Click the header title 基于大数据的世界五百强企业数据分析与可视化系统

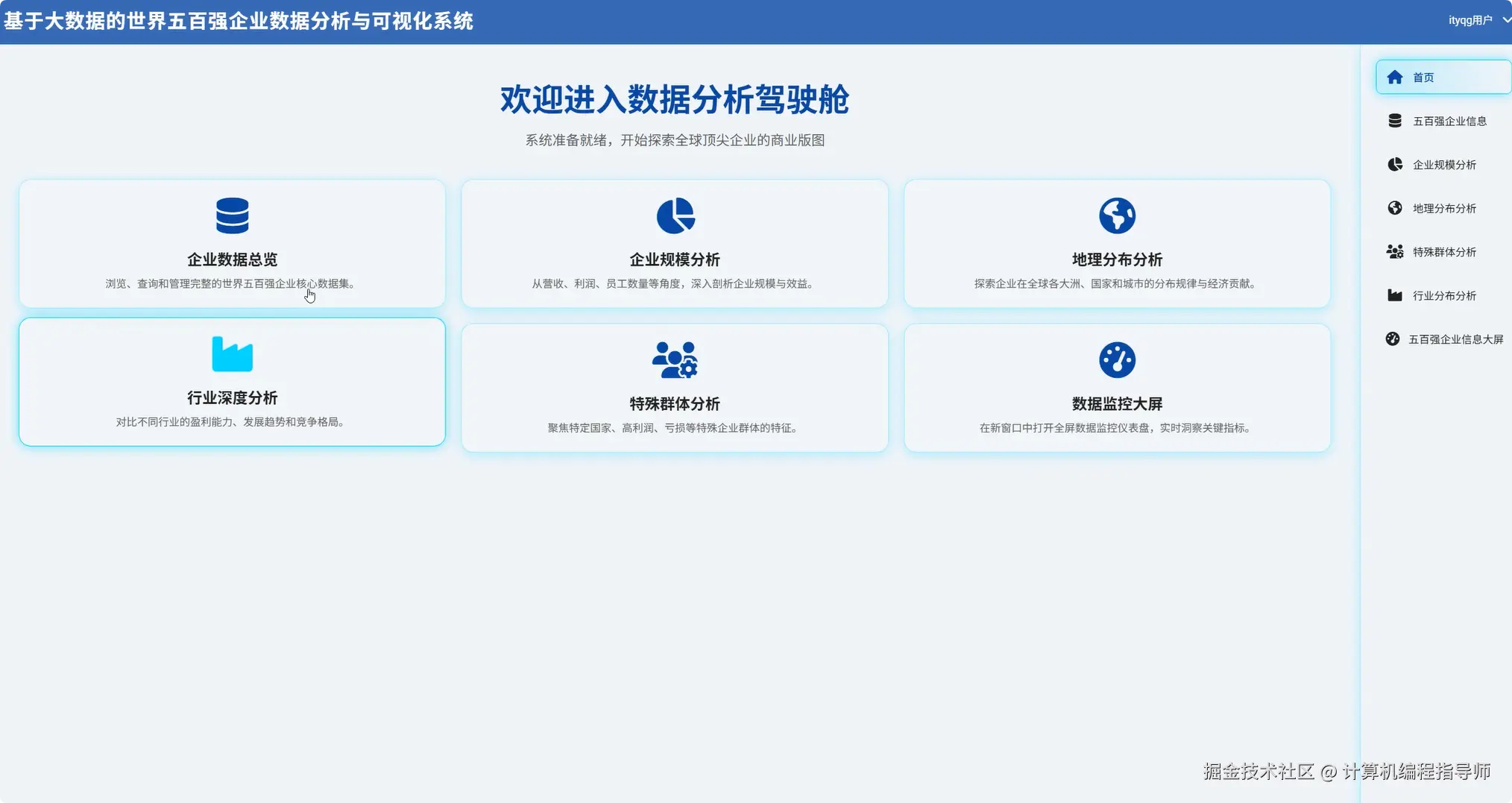click(x=238, y=21)
